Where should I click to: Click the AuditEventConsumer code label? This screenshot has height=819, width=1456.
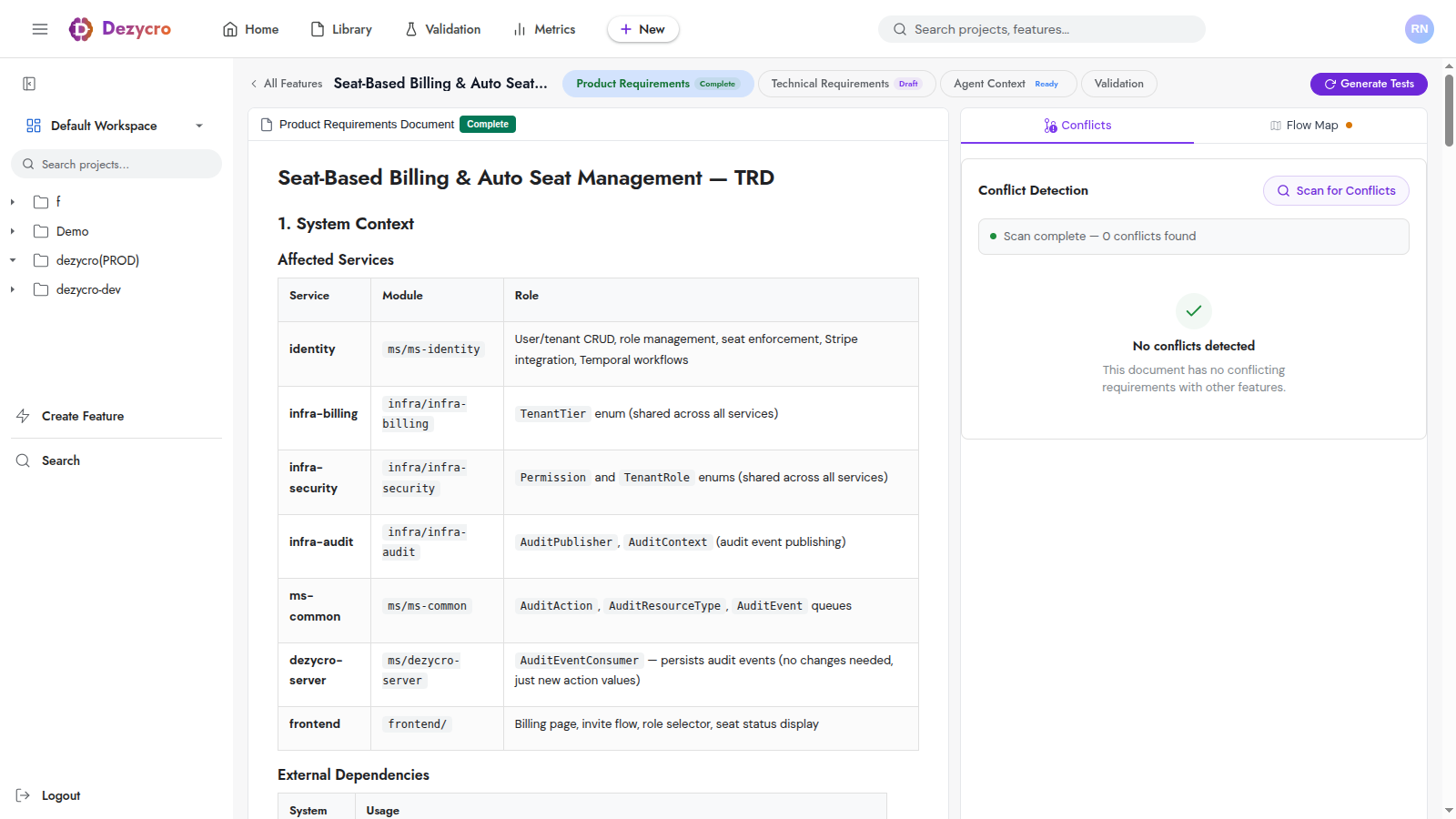[x=579, y=661]
